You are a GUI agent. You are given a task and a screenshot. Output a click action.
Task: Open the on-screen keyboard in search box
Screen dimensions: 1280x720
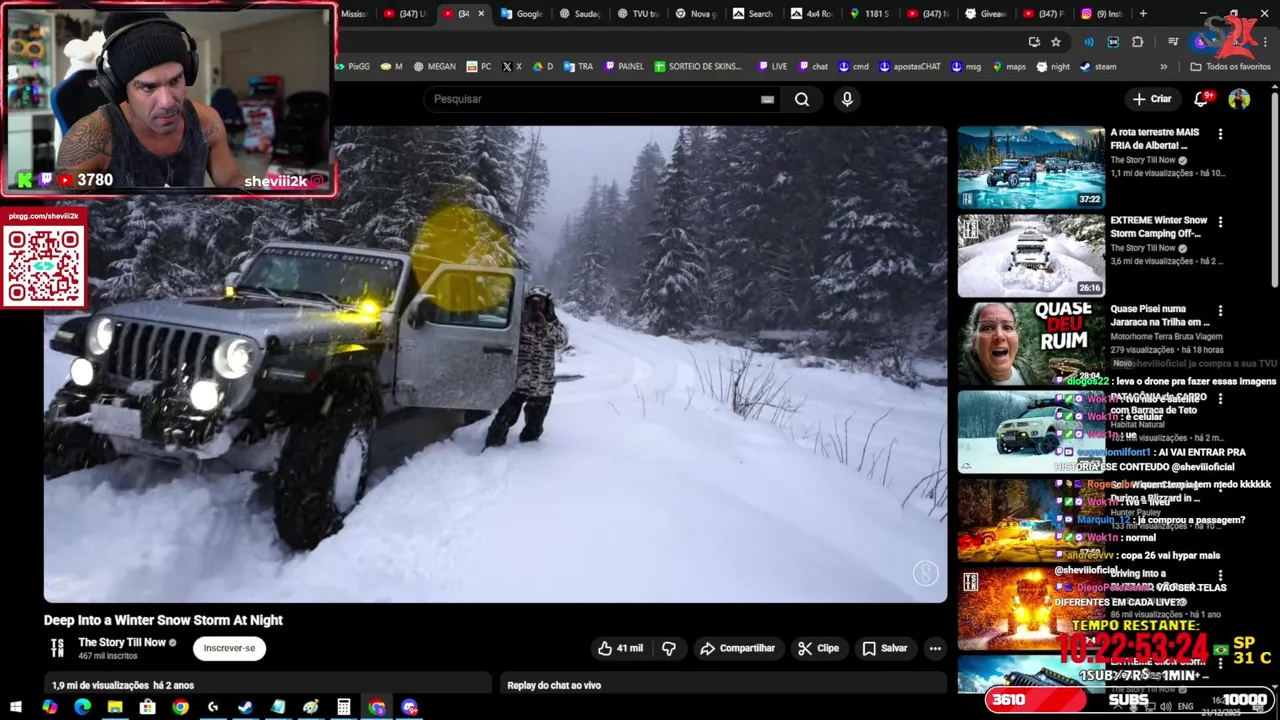767,99
